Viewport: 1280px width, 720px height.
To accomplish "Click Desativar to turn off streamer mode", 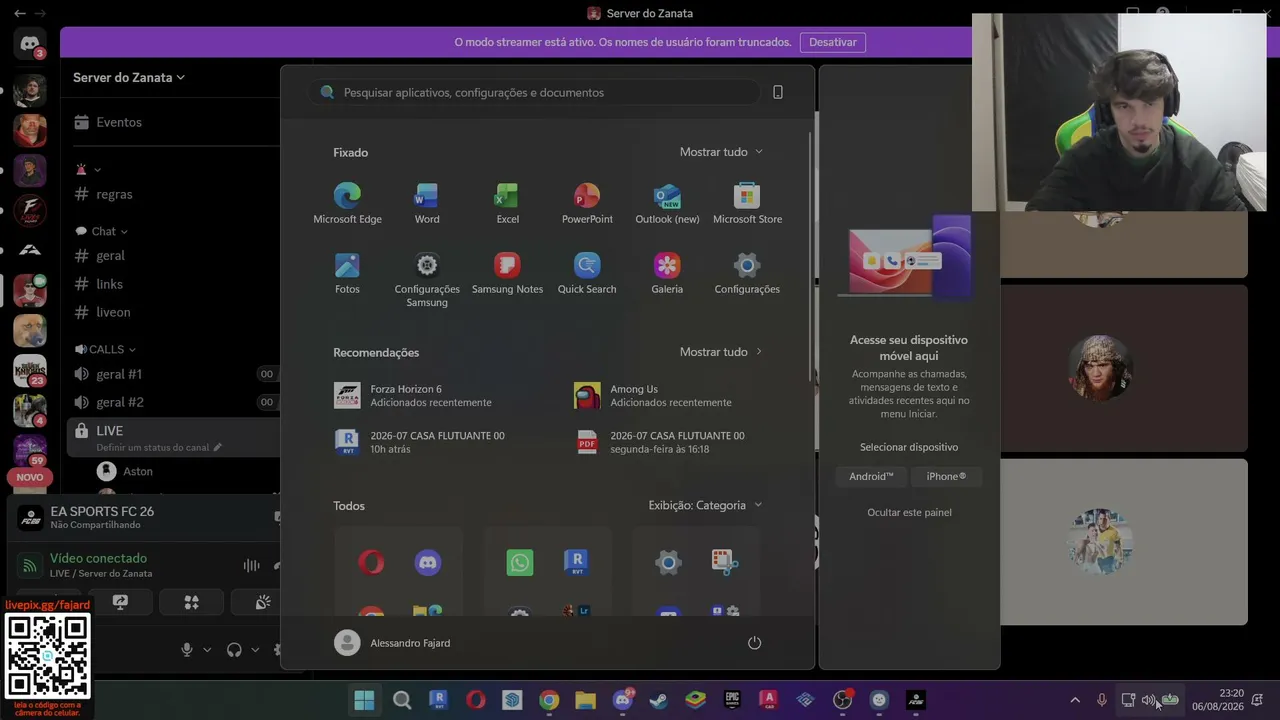I will click(833, 42).
